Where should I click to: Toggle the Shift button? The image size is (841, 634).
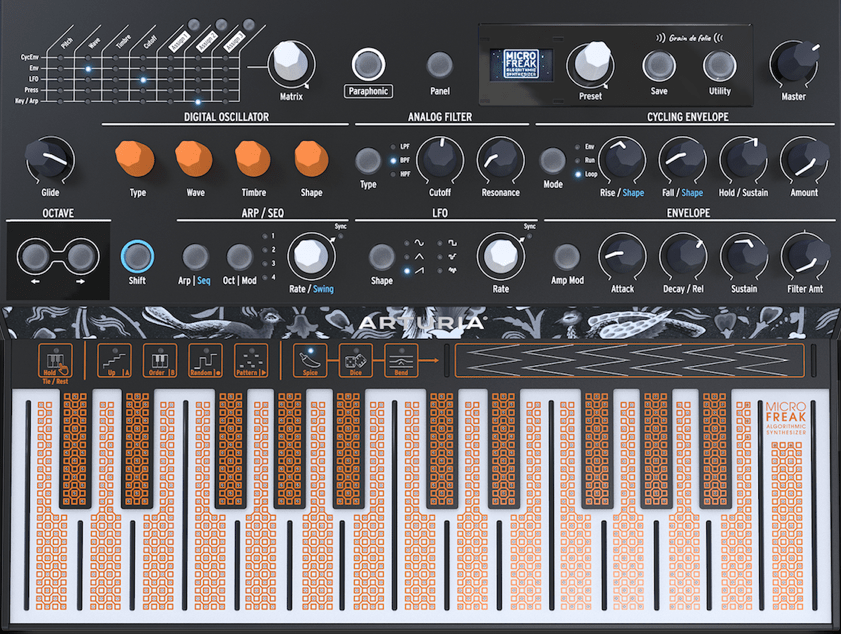tap(136, 257)
